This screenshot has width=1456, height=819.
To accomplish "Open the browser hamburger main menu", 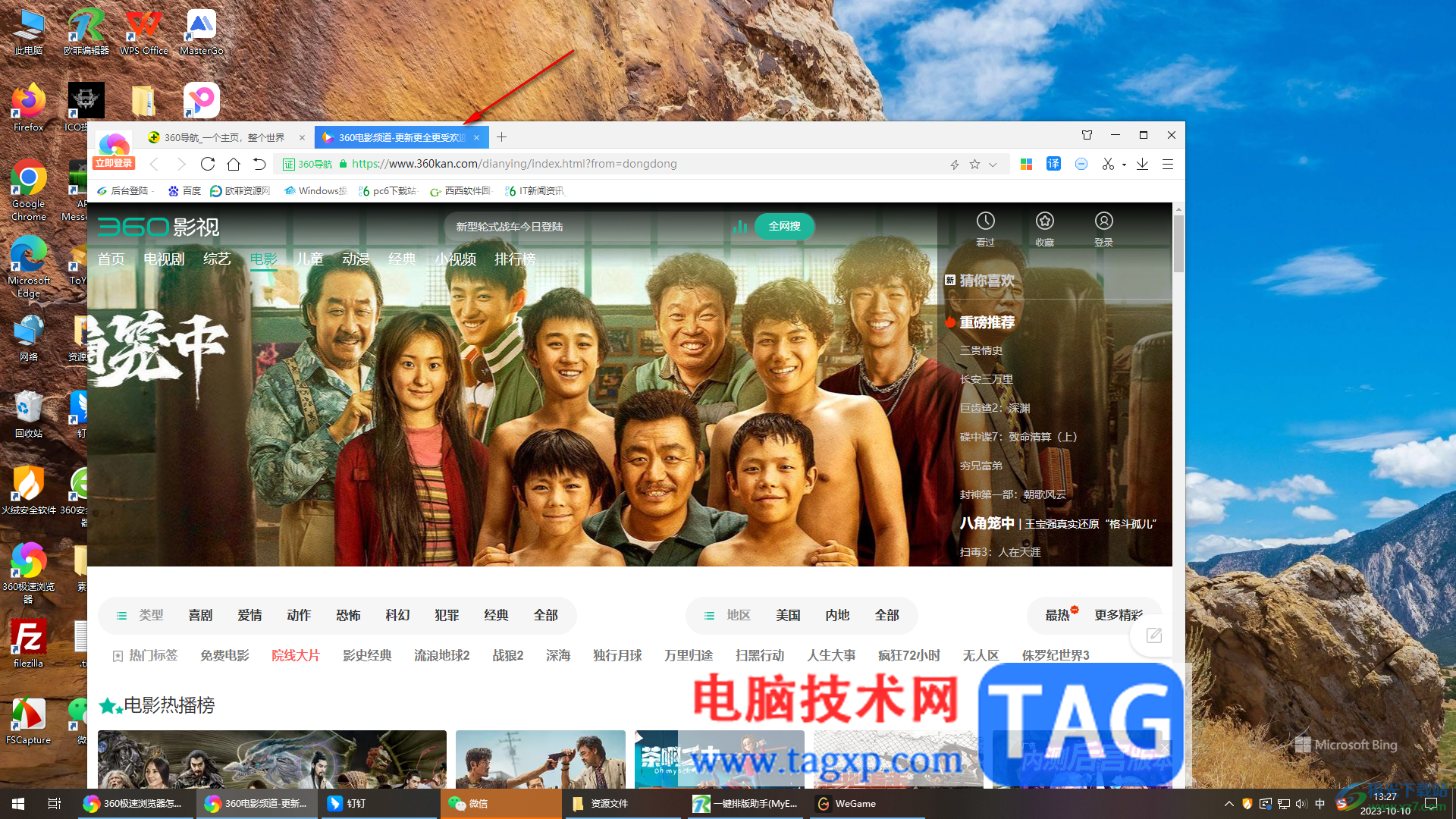I will [x=1168, y=164].
